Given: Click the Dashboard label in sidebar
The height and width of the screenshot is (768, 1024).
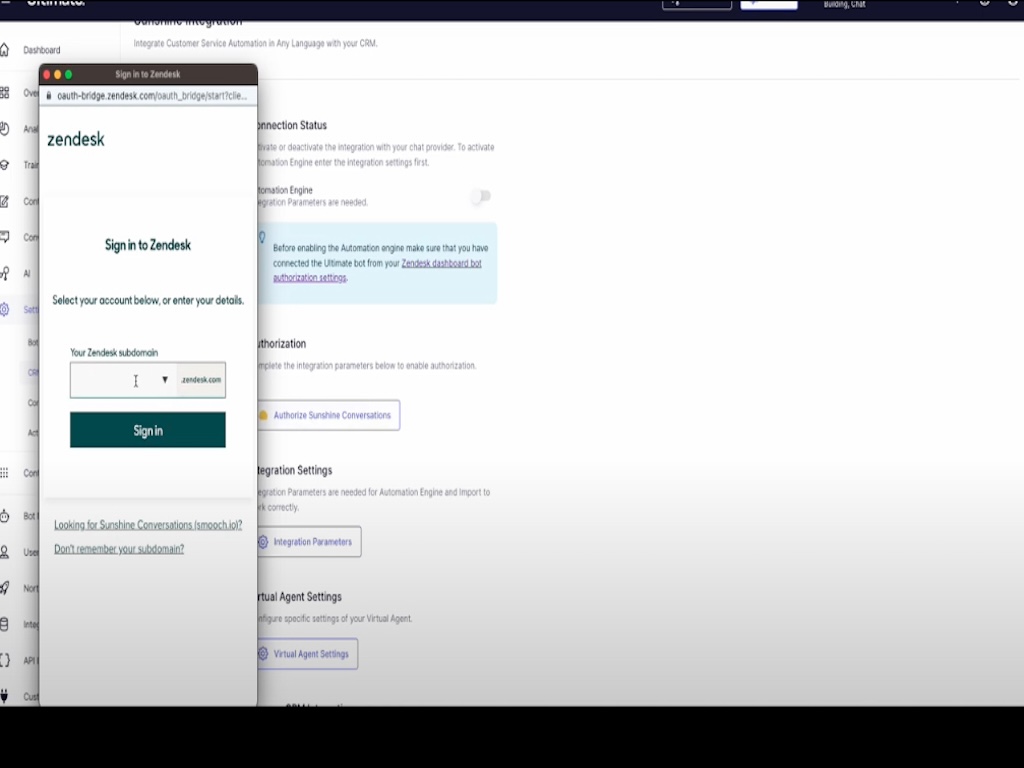Looking at the screenshot, I should point(42,50).
